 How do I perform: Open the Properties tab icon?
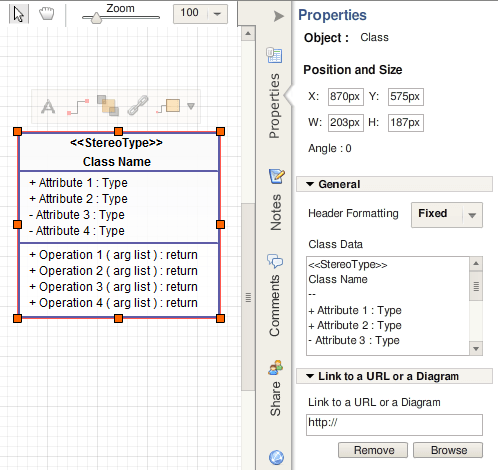[x=274, y=55]
